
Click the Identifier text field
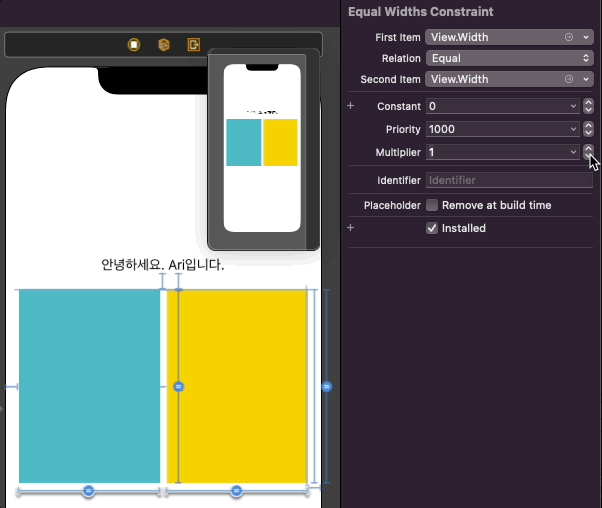pos(509,180)
